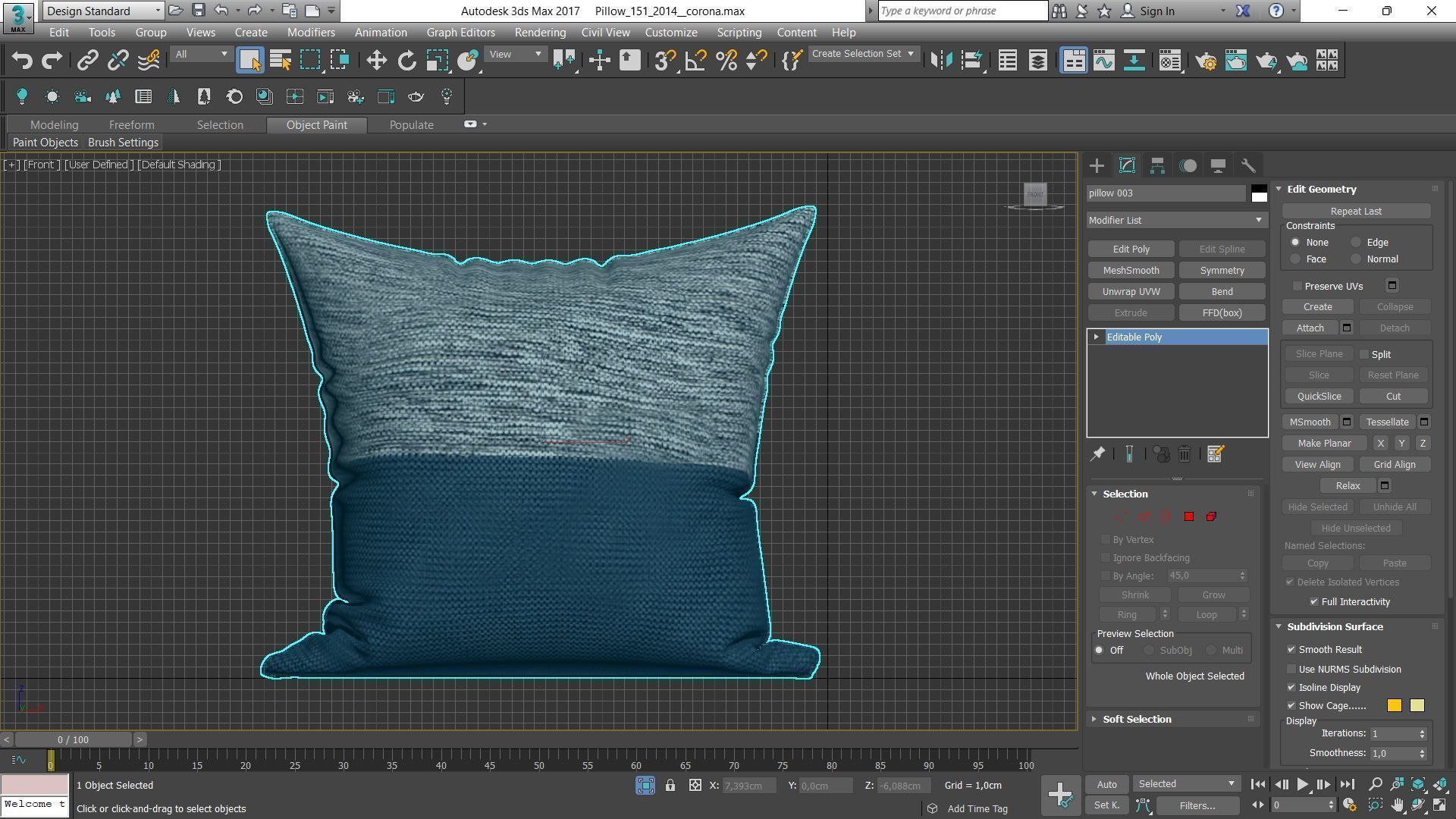Switch to the Freeform ribbon tab
The width and height of the screenshot is (1456, 819).
131,125
